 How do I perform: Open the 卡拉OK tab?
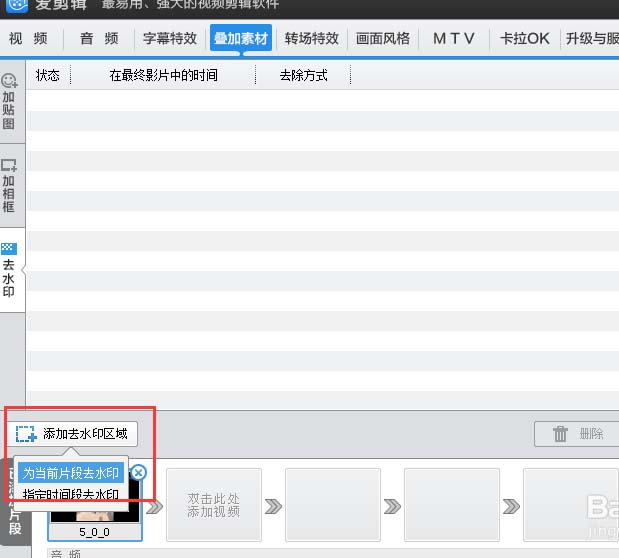tap(525, 39)
